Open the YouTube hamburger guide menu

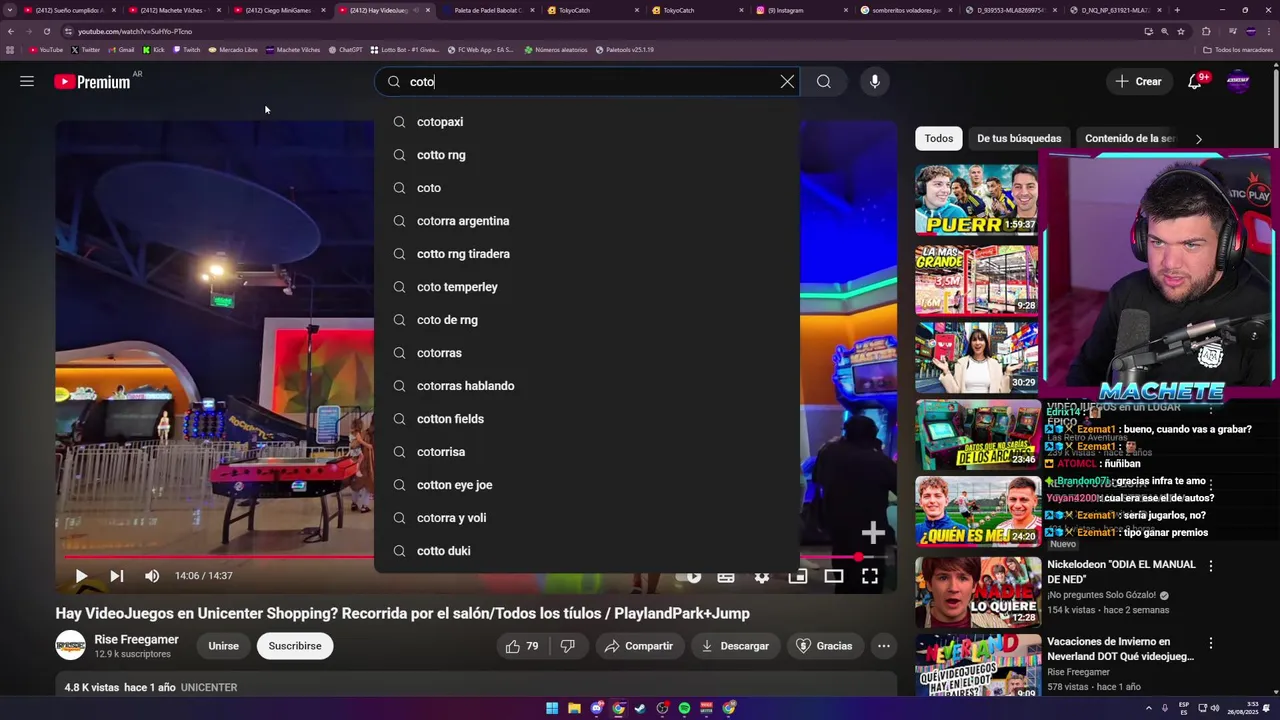coord(27,82)
